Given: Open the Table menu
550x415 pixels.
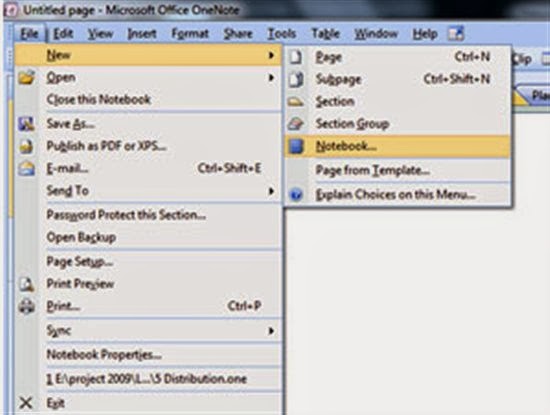Looking at the screenshot, I should tap(326, 34).
